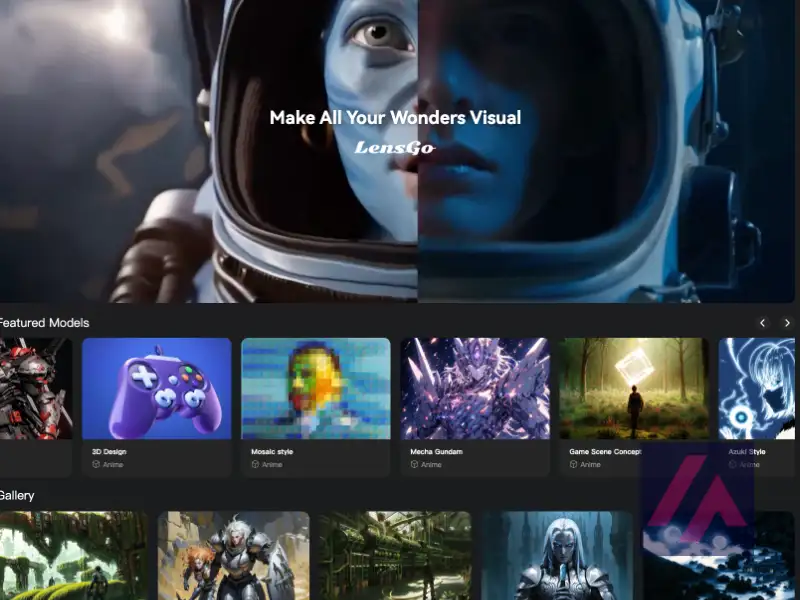
Task: Click the Featured Models heading
Action: point(44,323)
